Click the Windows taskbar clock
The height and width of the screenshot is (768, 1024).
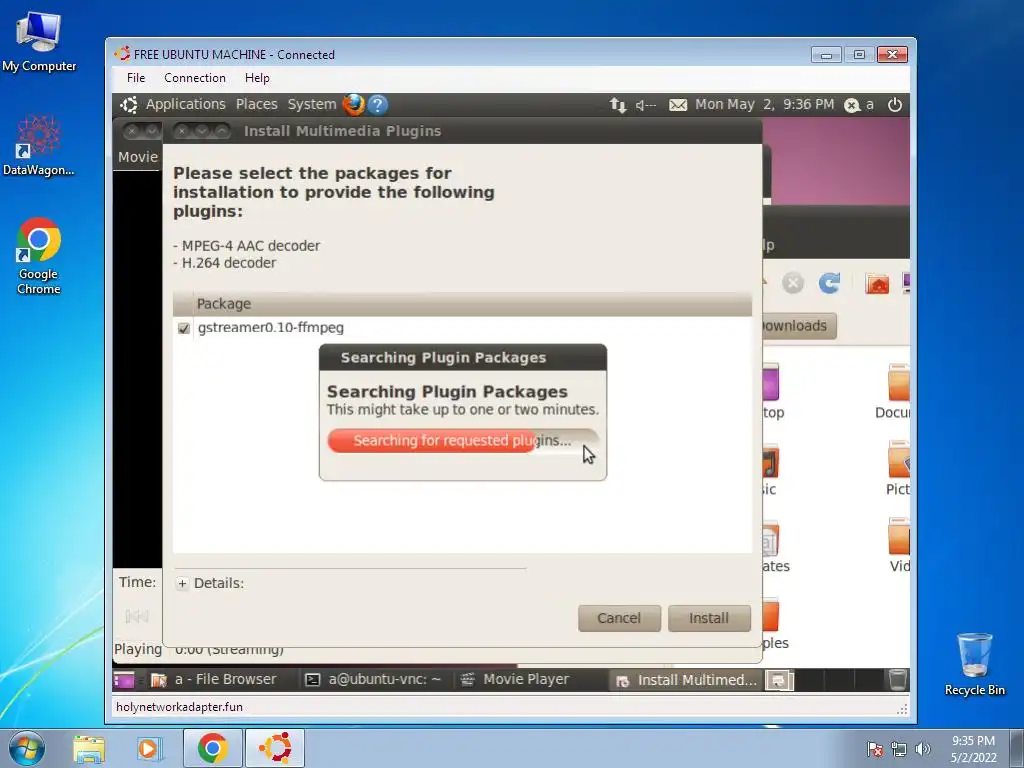pyautogui.click(x=973, y=749)
